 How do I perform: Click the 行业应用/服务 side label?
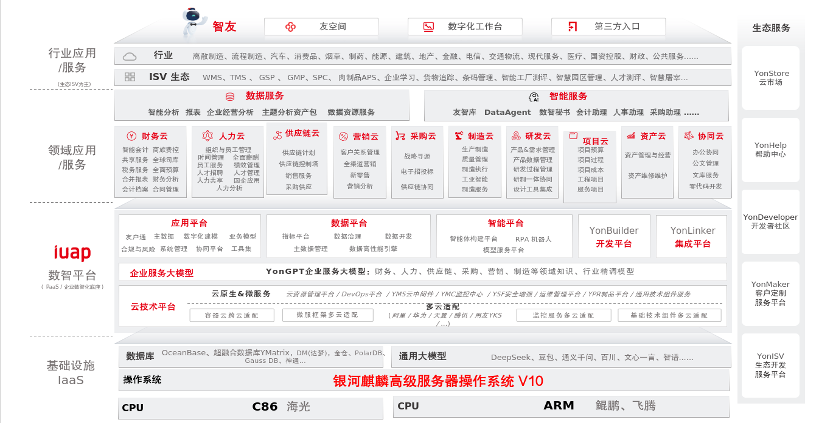point(72,60)
